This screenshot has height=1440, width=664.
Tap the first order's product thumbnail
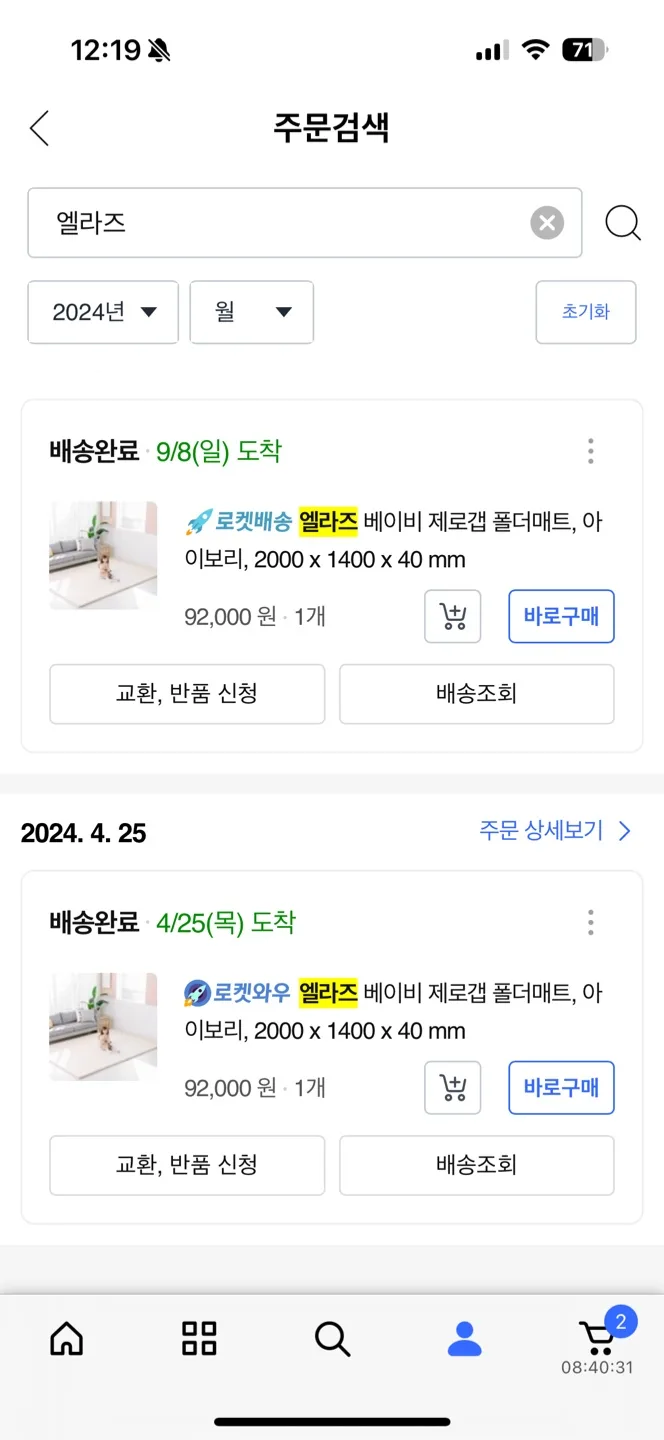[x=103, y=555]
